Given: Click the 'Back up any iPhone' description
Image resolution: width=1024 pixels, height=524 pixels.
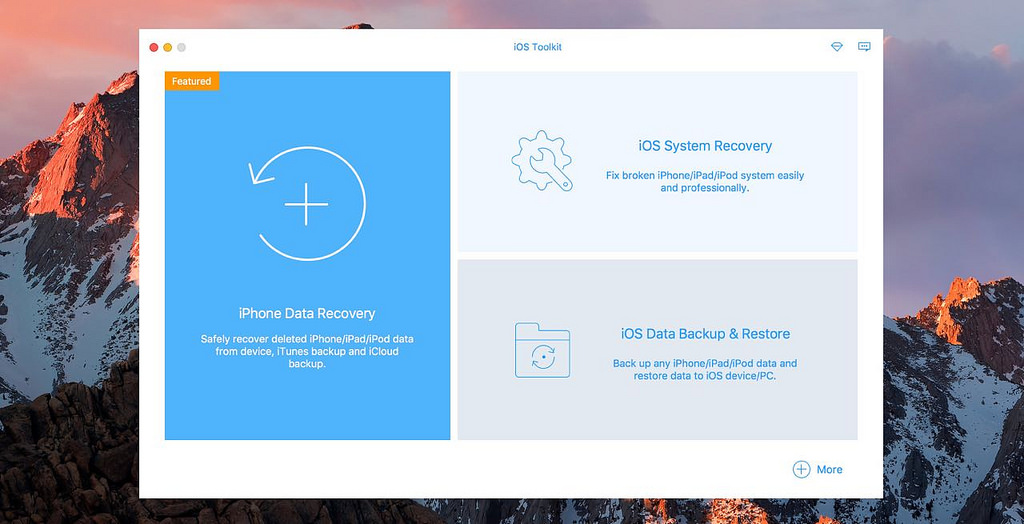Looking at the screenshot, I should point(705,369).
